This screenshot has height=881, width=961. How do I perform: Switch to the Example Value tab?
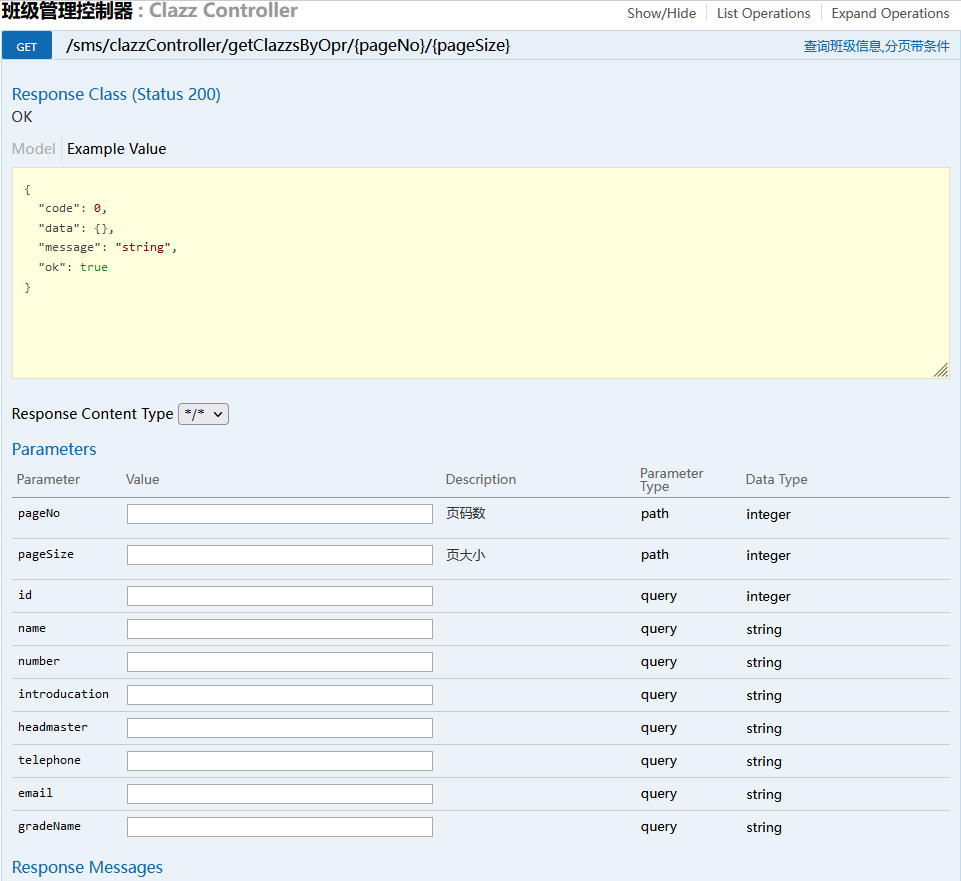[x=116, y=149]
